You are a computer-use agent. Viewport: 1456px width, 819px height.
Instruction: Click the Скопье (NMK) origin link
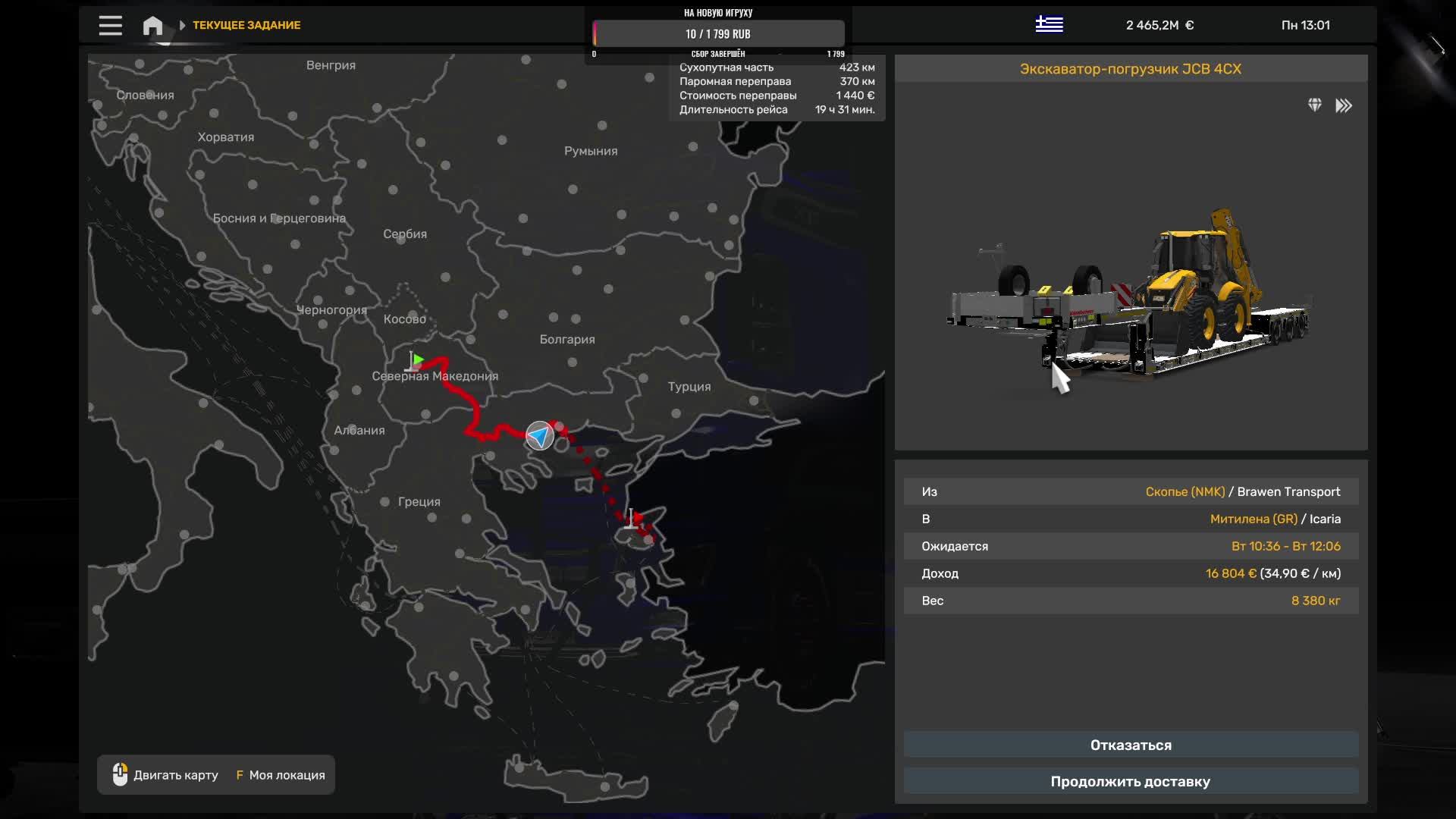(1185, 492)
